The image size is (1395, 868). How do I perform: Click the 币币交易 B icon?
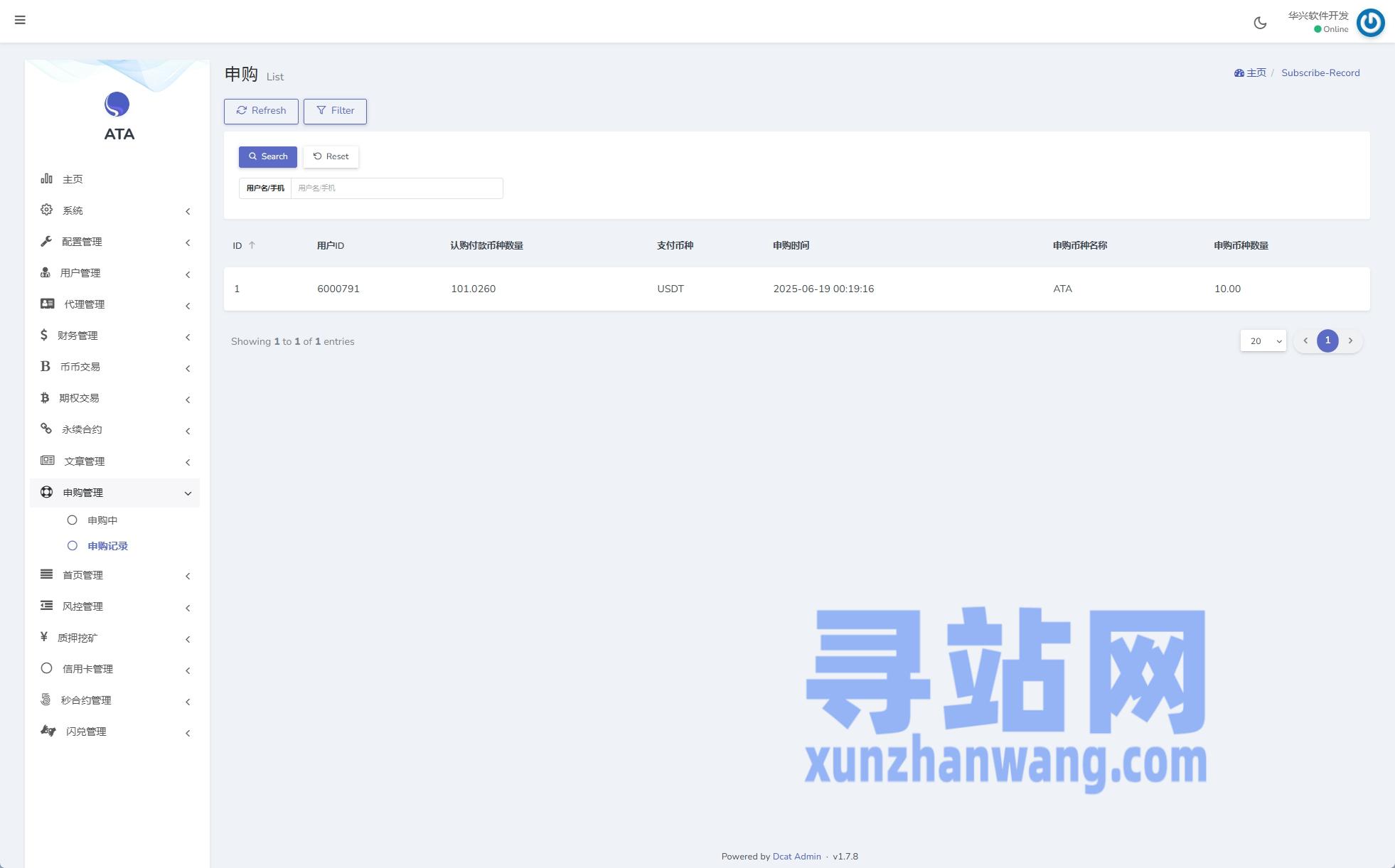pos(45,366)
